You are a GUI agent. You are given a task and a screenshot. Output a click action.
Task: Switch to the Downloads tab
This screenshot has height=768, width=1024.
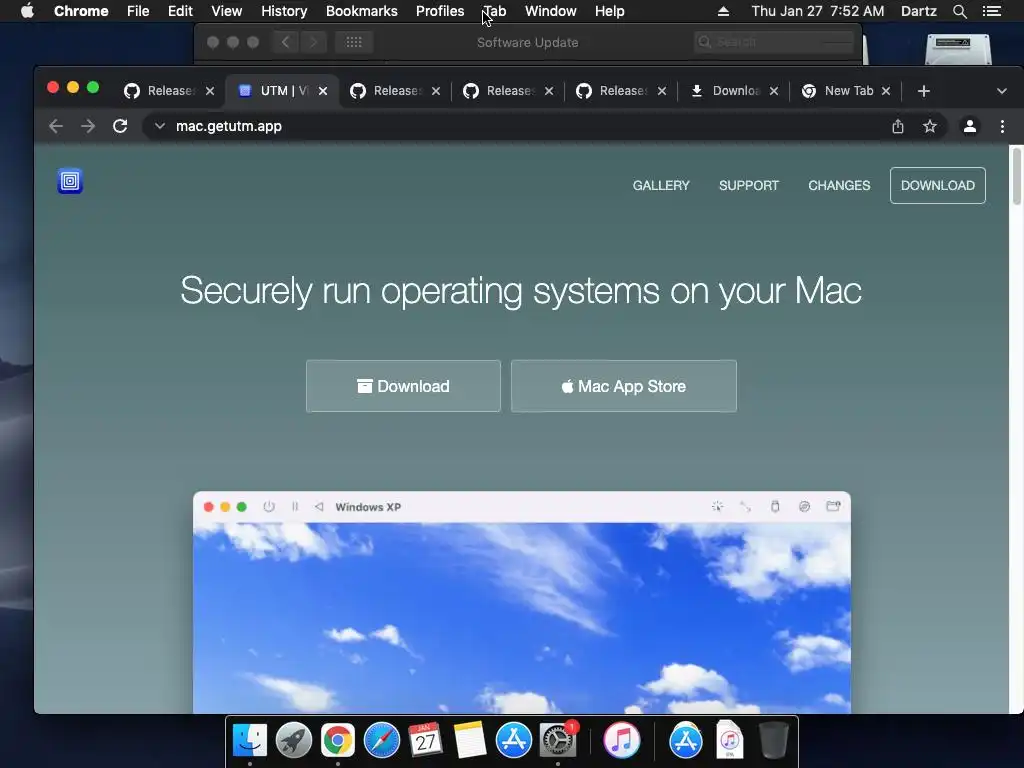pyautogui.click(x=733, y=91)
